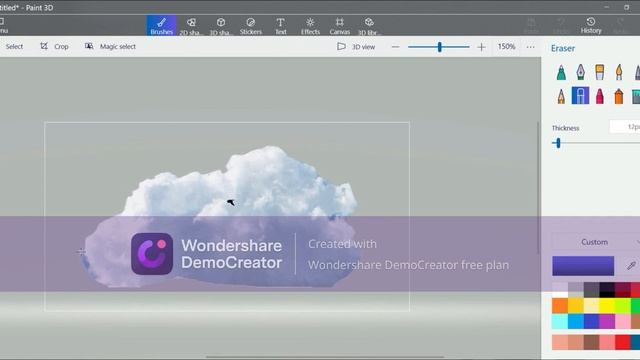This screenshot has width=640, height=360.
Task: Select the Pencil tool
Action: (561, 96)
